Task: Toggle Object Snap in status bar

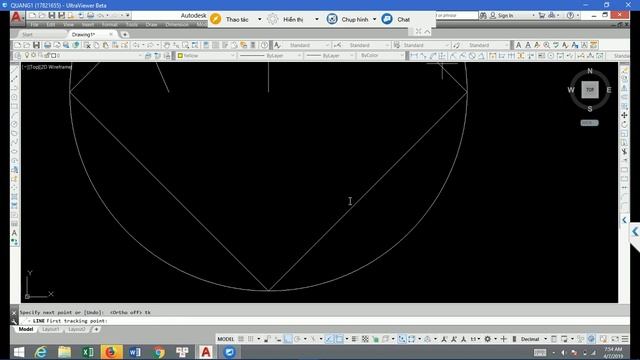Action: [x=339, y=339]
